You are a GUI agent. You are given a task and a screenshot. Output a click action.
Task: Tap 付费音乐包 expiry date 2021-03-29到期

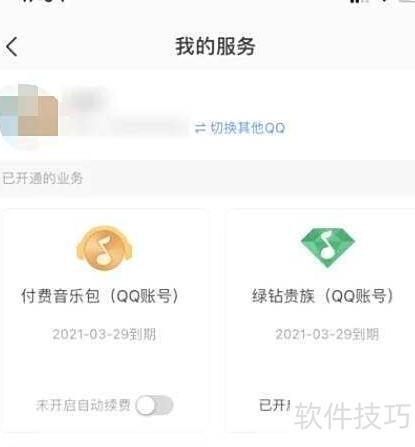(x=104, y=334)
